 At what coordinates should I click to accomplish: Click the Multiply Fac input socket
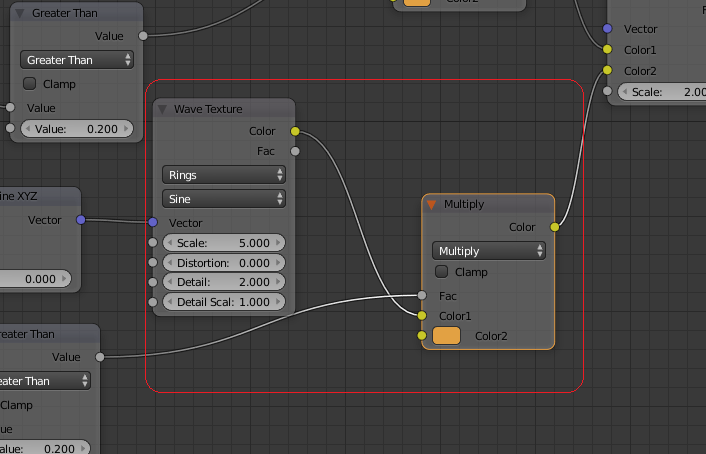coord(422,295)
